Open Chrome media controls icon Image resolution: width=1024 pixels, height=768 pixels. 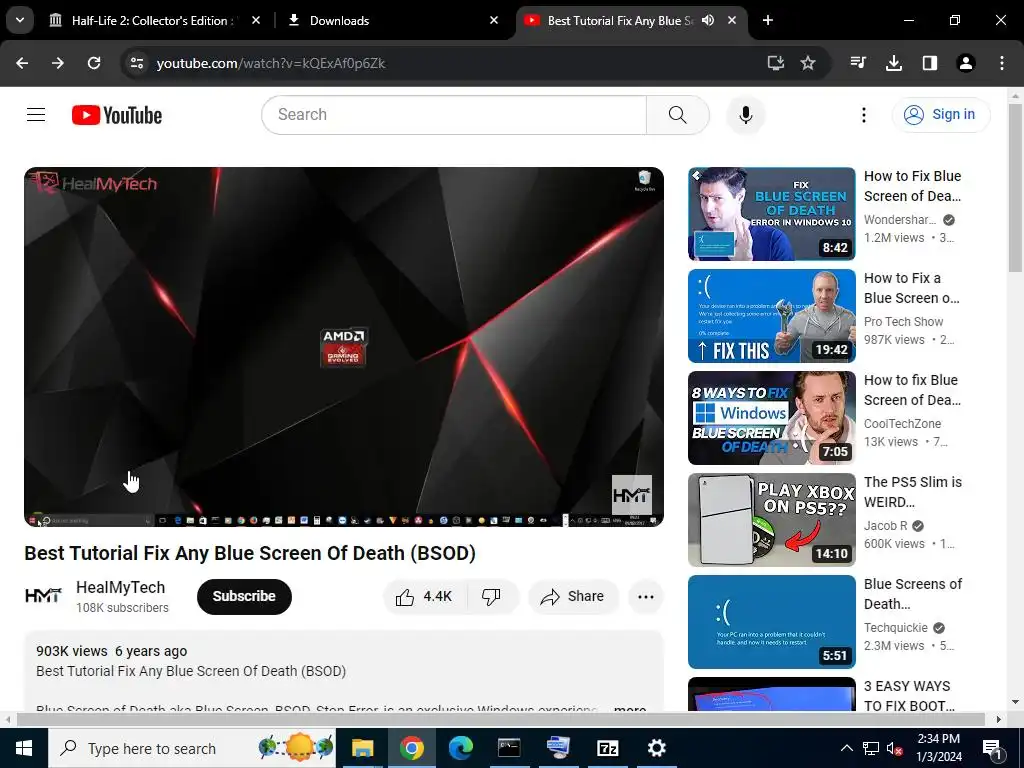[858, 63]
